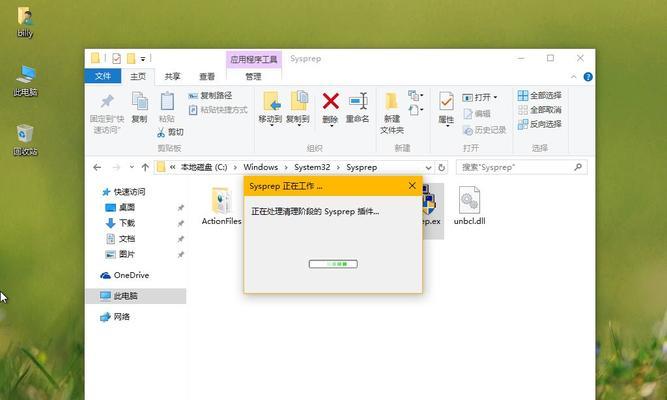667x400 pixels.
Task: Switch to the Manage ribbon tab
Action: pos(254,76)
